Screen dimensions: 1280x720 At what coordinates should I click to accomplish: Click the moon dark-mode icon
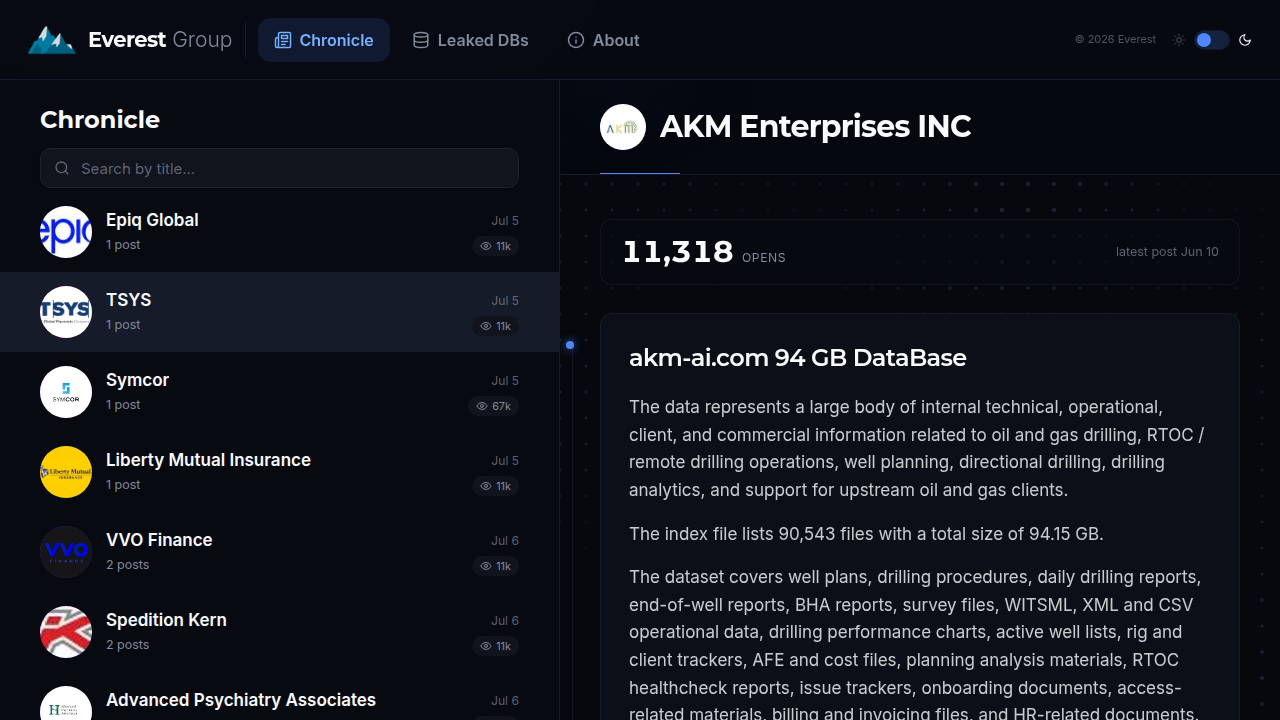pyautogui.click(x=1245, y=40)
